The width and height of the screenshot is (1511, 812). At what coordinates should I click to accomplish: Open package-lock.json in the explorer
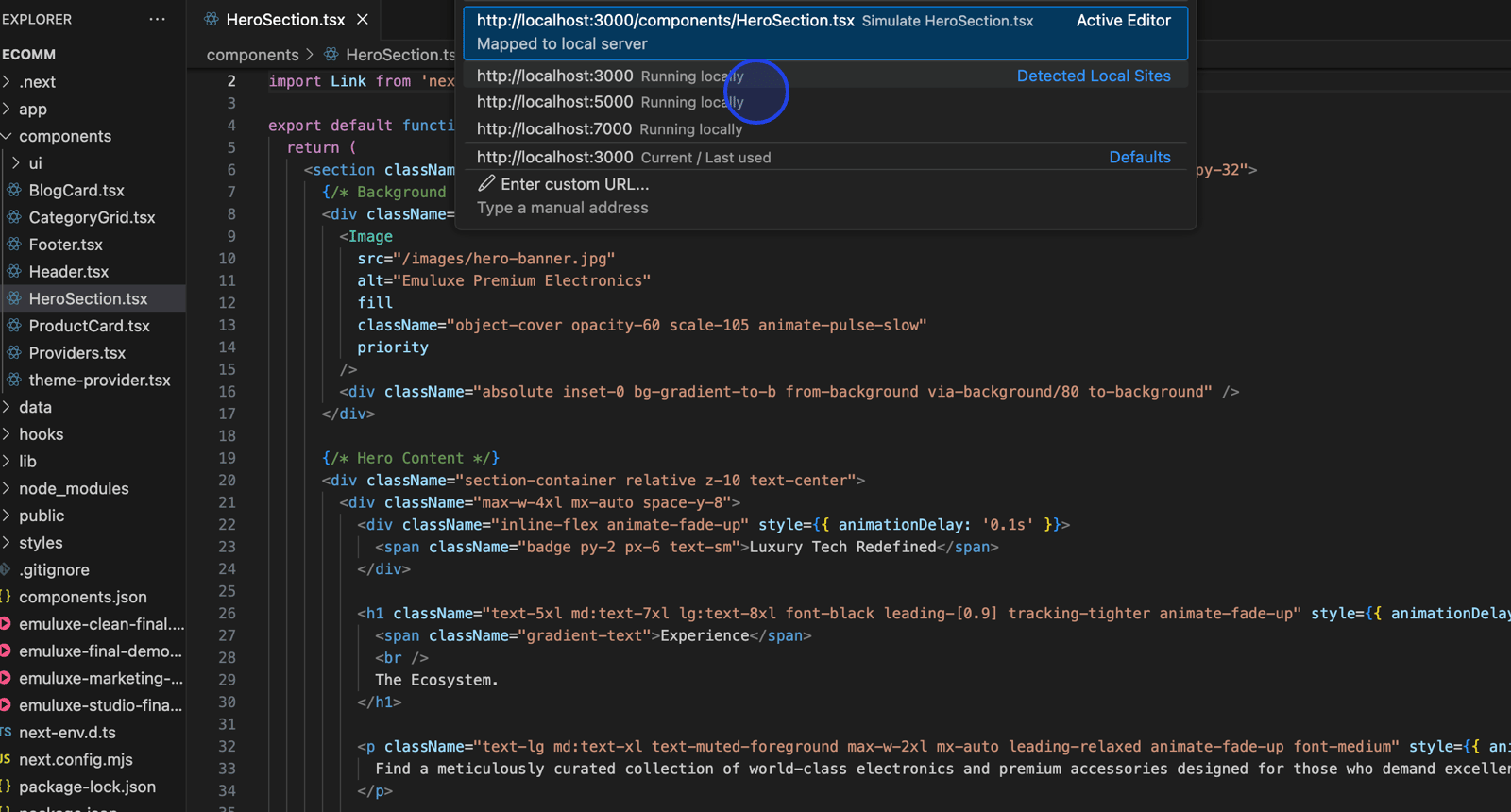click(87, 787)
